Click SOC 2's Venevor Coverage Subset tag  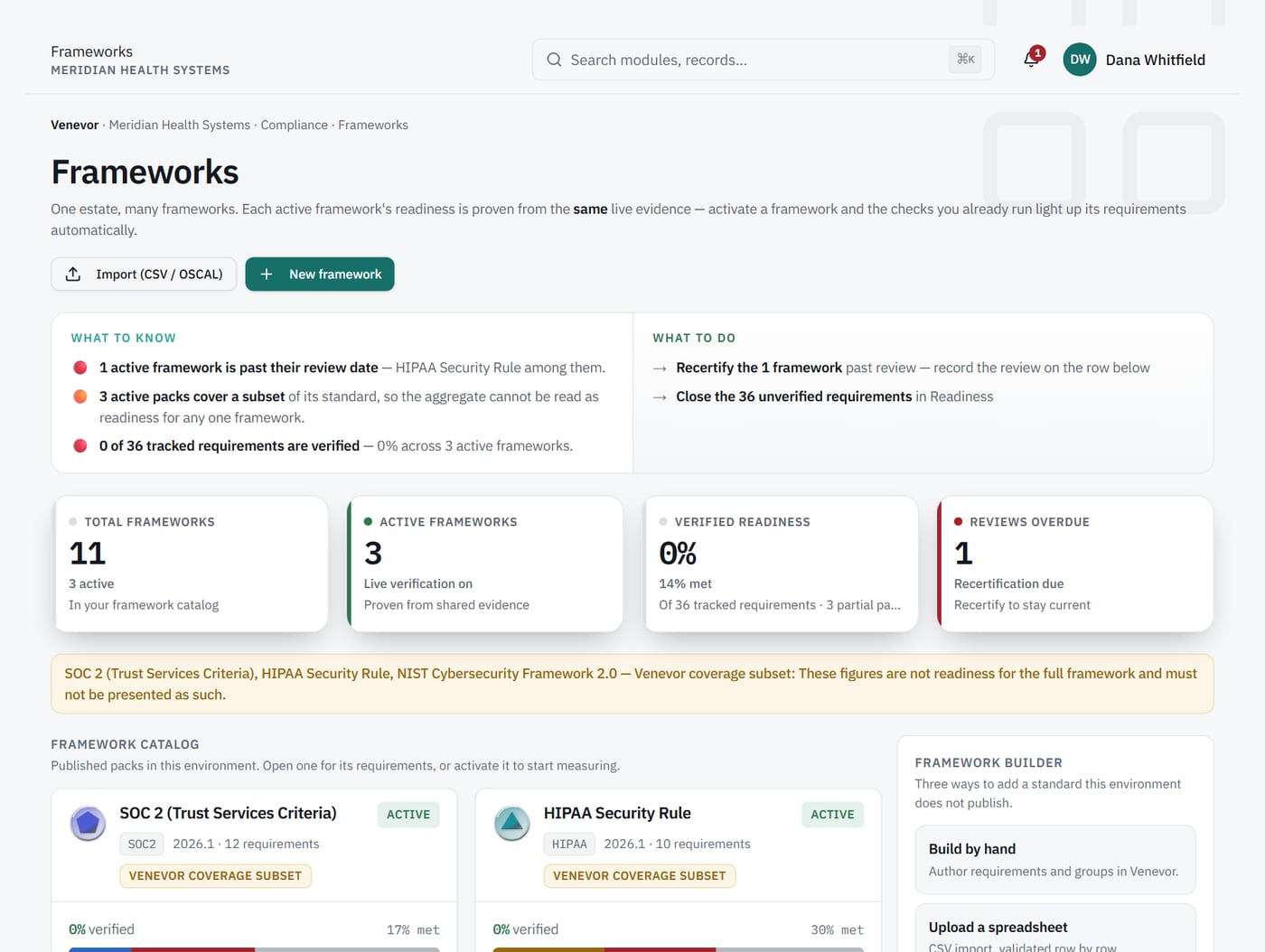coord(215,876)
